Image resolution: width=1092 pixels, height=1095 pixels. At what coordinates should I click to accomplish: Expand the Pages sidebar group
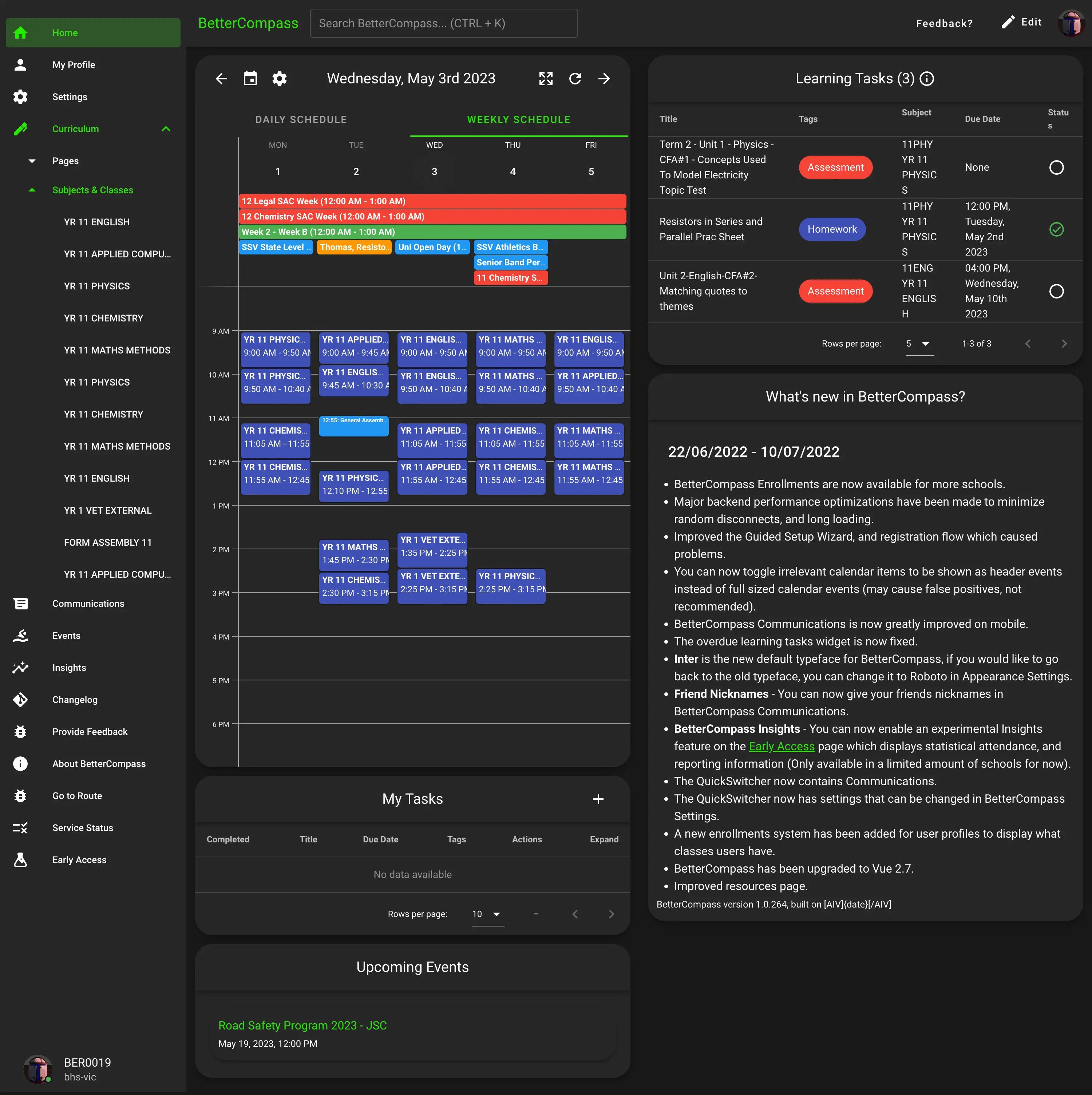32,161
